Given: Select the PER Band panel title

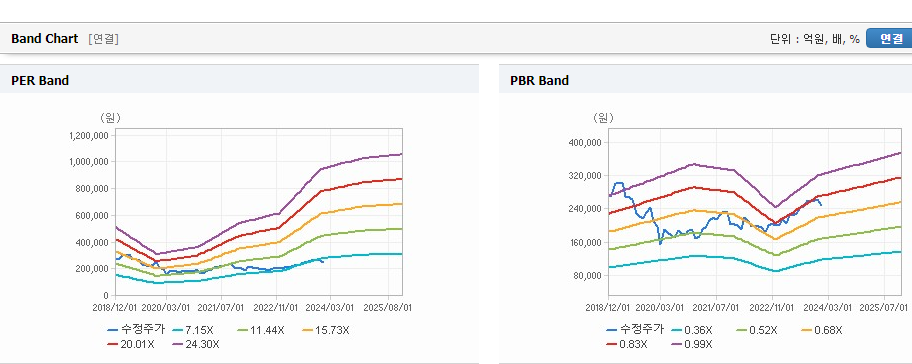Looking at the screenshot, I should click(40, 81).
